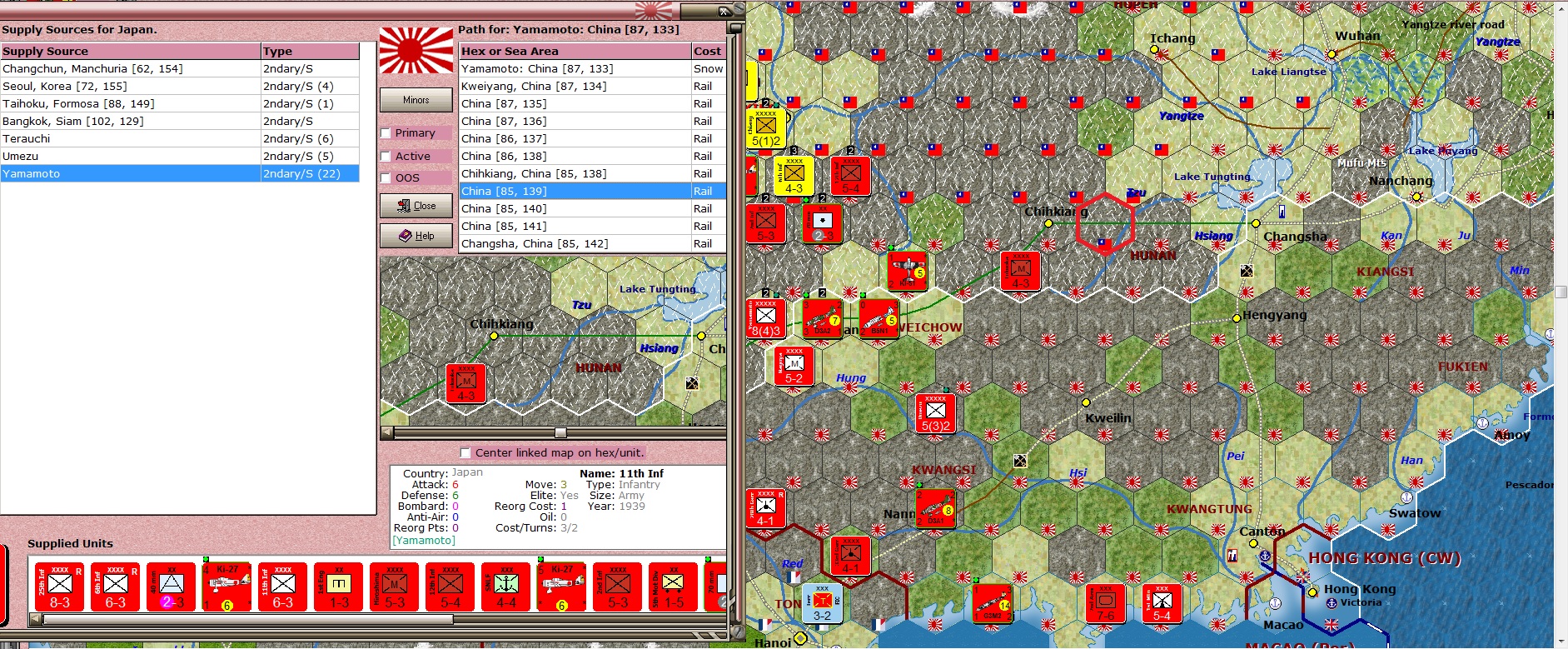The width and height of the screenshot is (1568, 649).
Task: Select the 12th Inf 5-4 supplied unit
Action: (x=450, y=587)
